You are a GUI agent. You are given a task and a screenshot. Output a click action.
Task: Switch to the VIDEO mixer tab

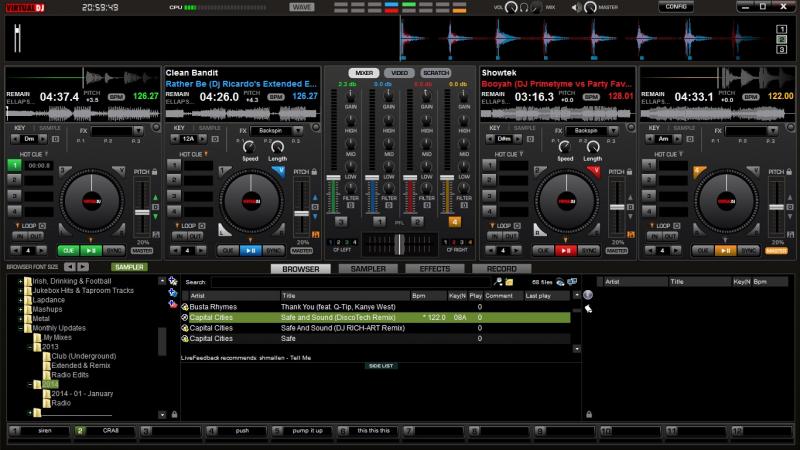[x=399, y=73]
